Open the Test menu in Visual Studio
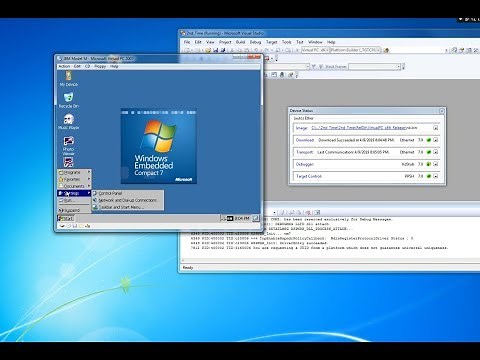The height and width of the screenshot is (360, 480). (x=300, y=42)
